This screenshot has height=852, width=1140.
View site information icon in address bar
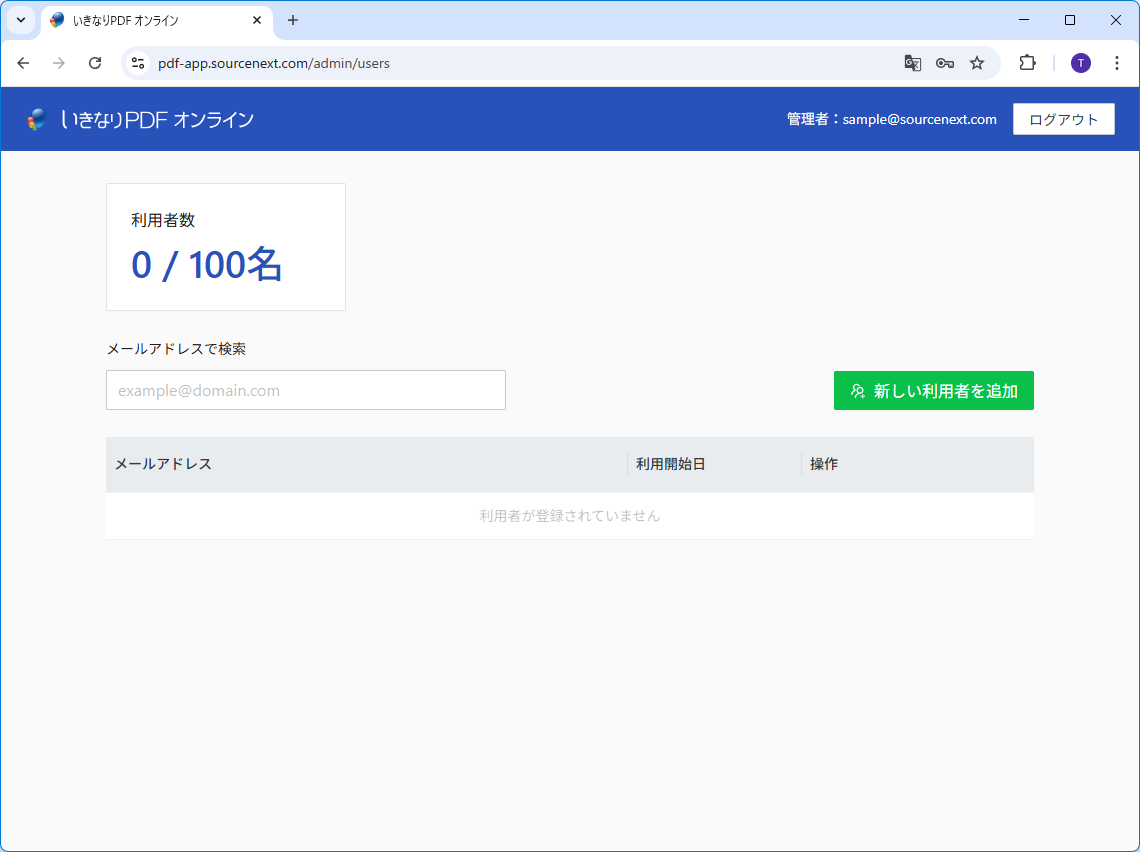(138, 63)
